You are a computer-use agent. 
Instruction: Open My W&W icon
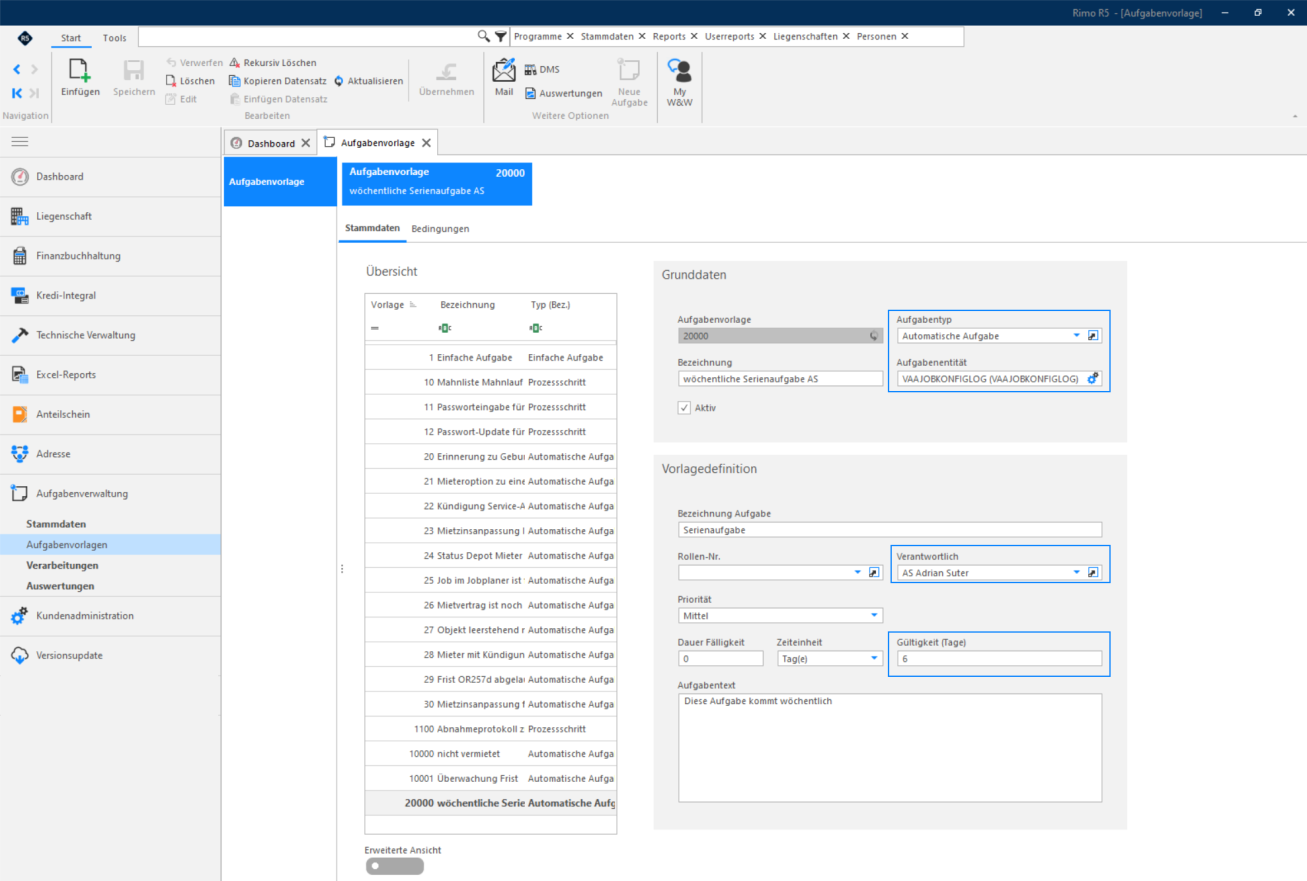680,70
